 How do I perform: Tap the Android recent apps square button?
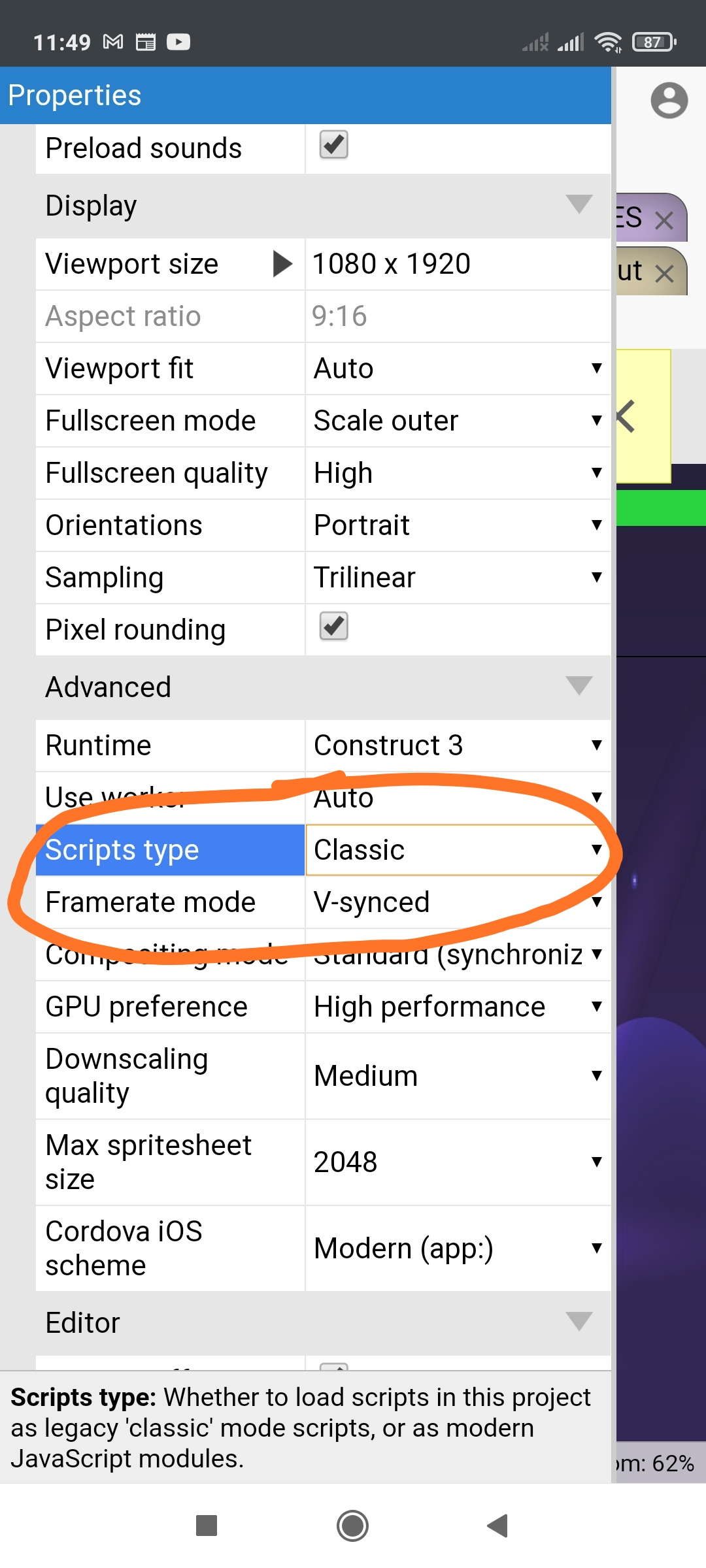pos(207,1526)
